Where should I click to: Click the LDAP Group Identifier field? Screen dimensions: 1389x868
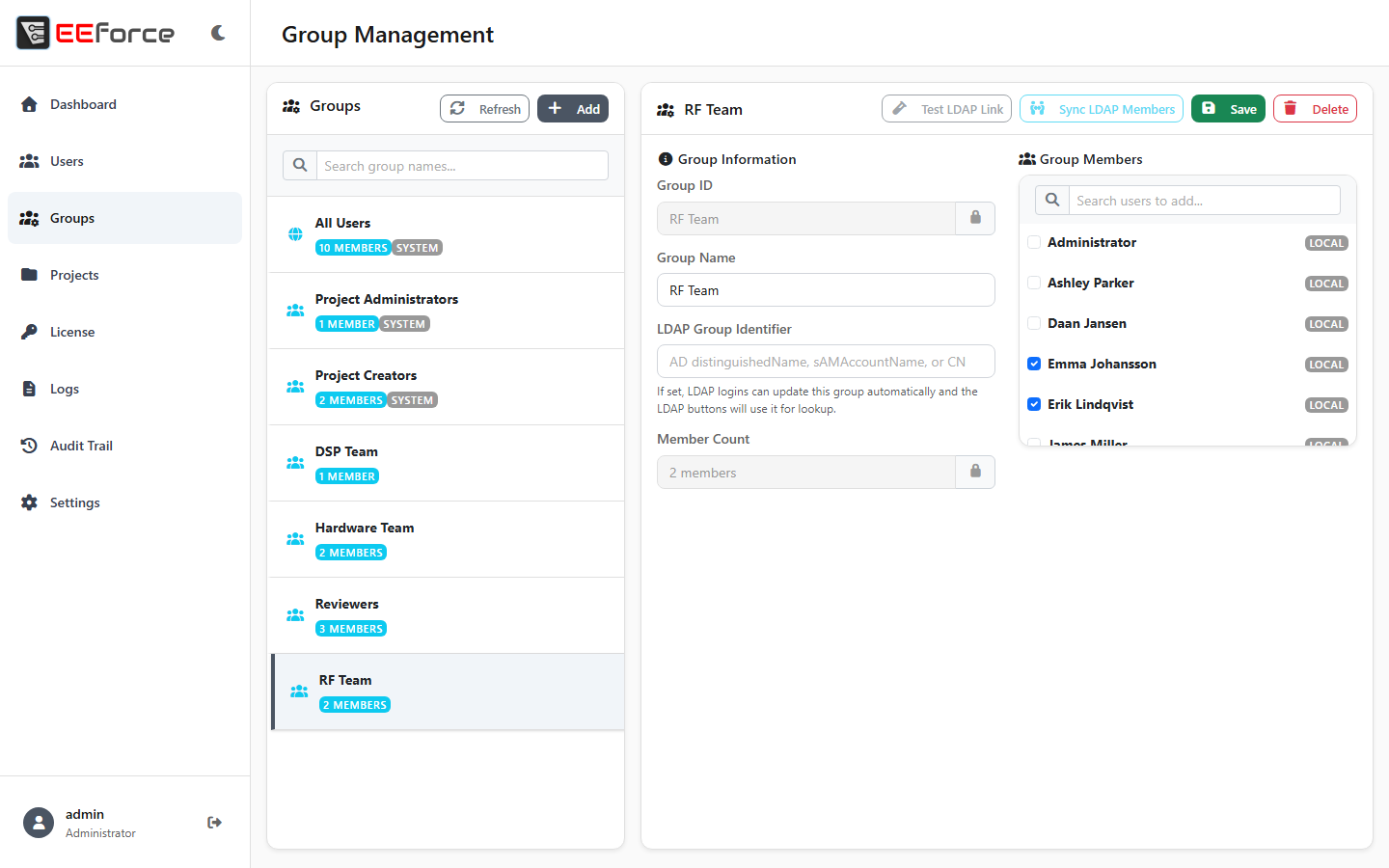(x=826, y=362)
